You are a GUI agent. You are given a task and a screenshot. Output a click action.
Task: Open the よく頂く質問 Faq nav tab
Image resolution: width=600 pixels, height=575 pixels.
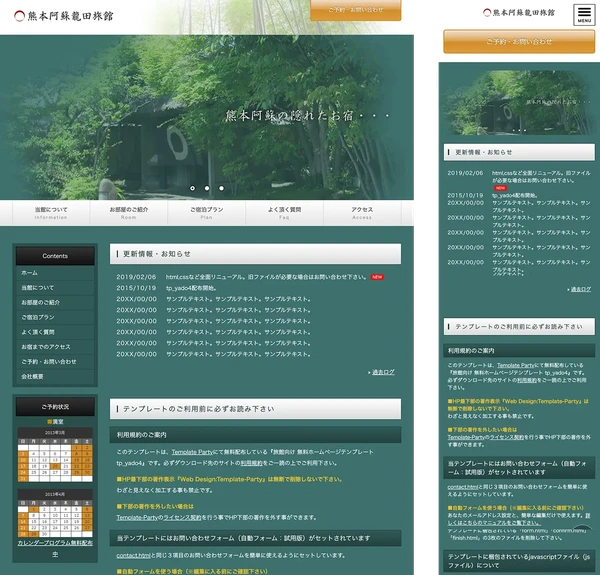pyautogui.click(x=285, y=212)
